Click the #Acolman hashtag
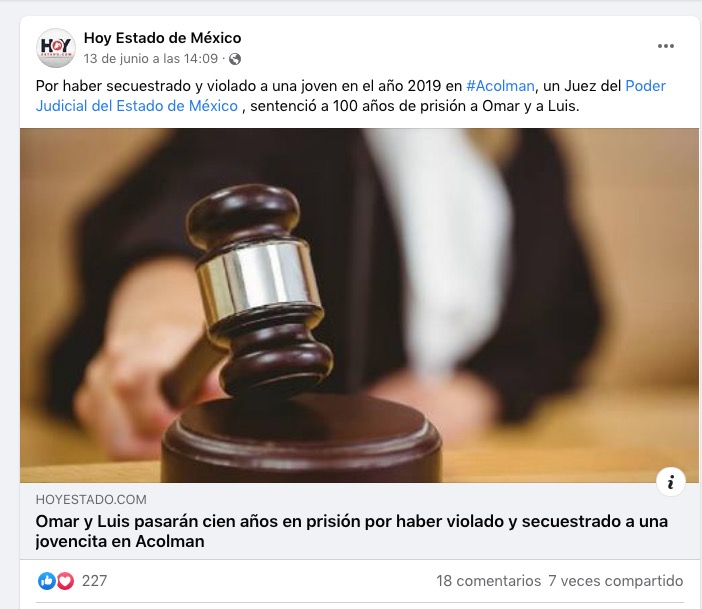The image size is (702, 609). (x=500, y=86)
